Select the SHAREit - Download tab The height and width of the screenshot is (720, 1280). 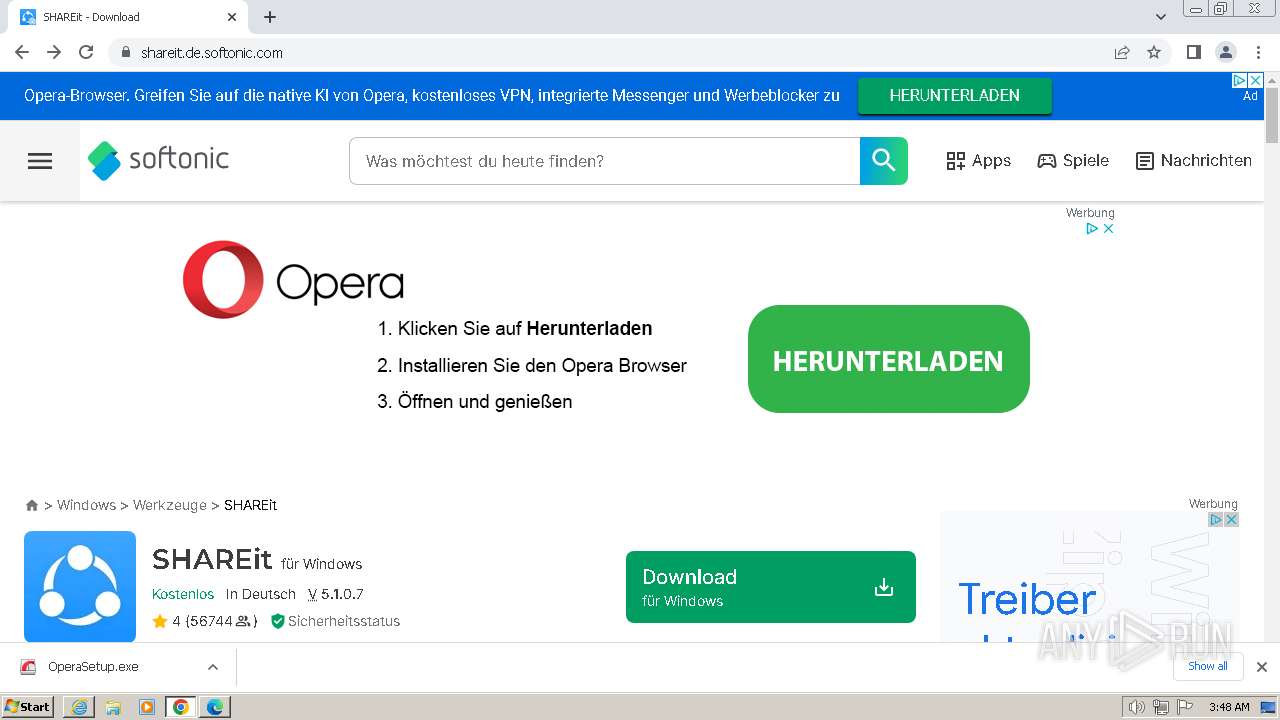pos(130,17)
